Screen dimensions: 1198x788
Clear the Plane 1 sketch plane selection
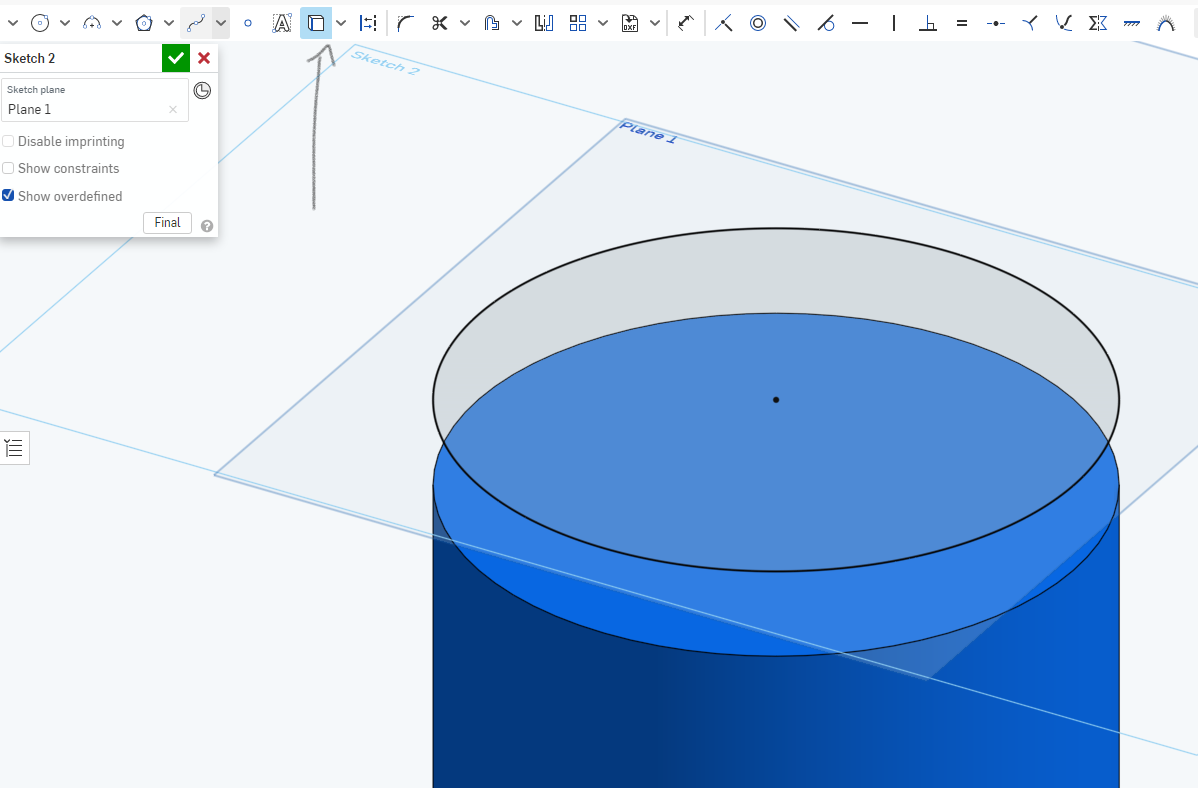click(173, 109)
